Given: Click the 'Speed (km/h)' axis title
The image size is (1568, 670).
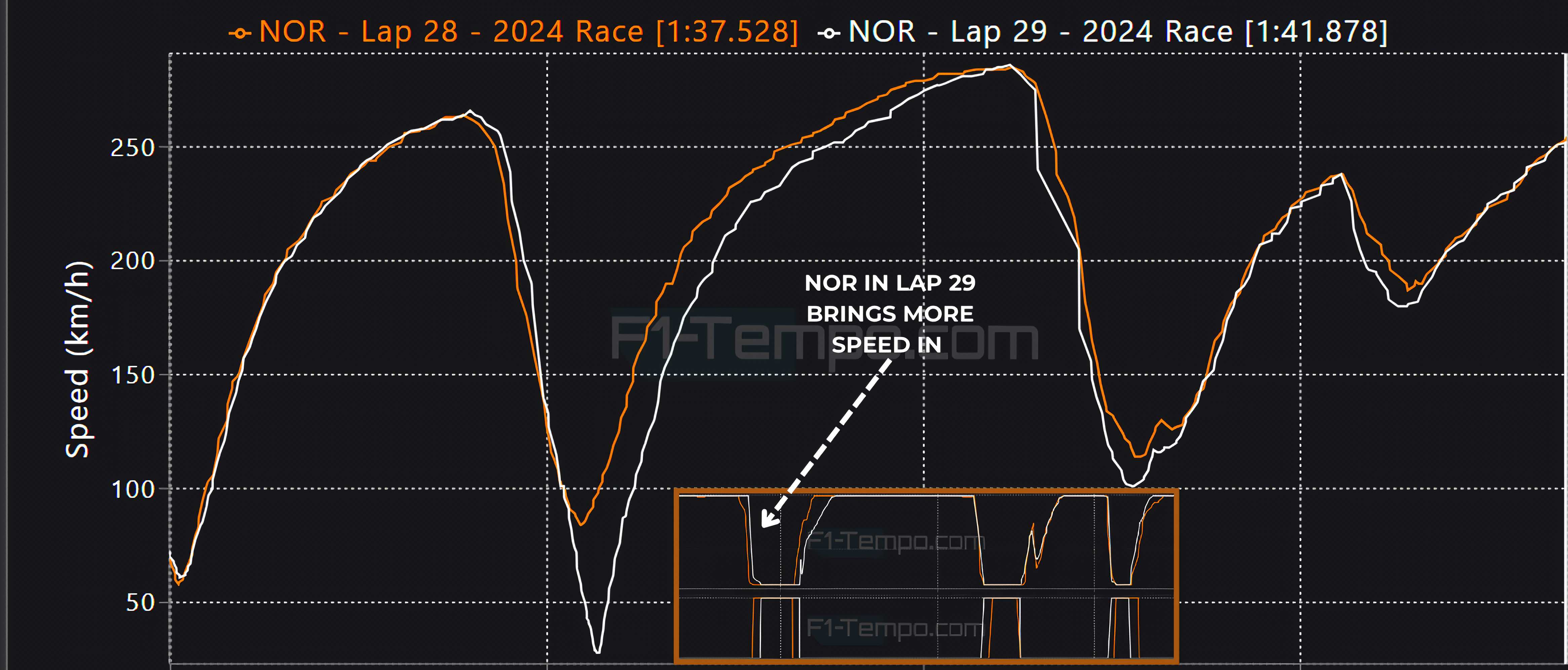Looking at the screenshot, I should tap(78, 359).
